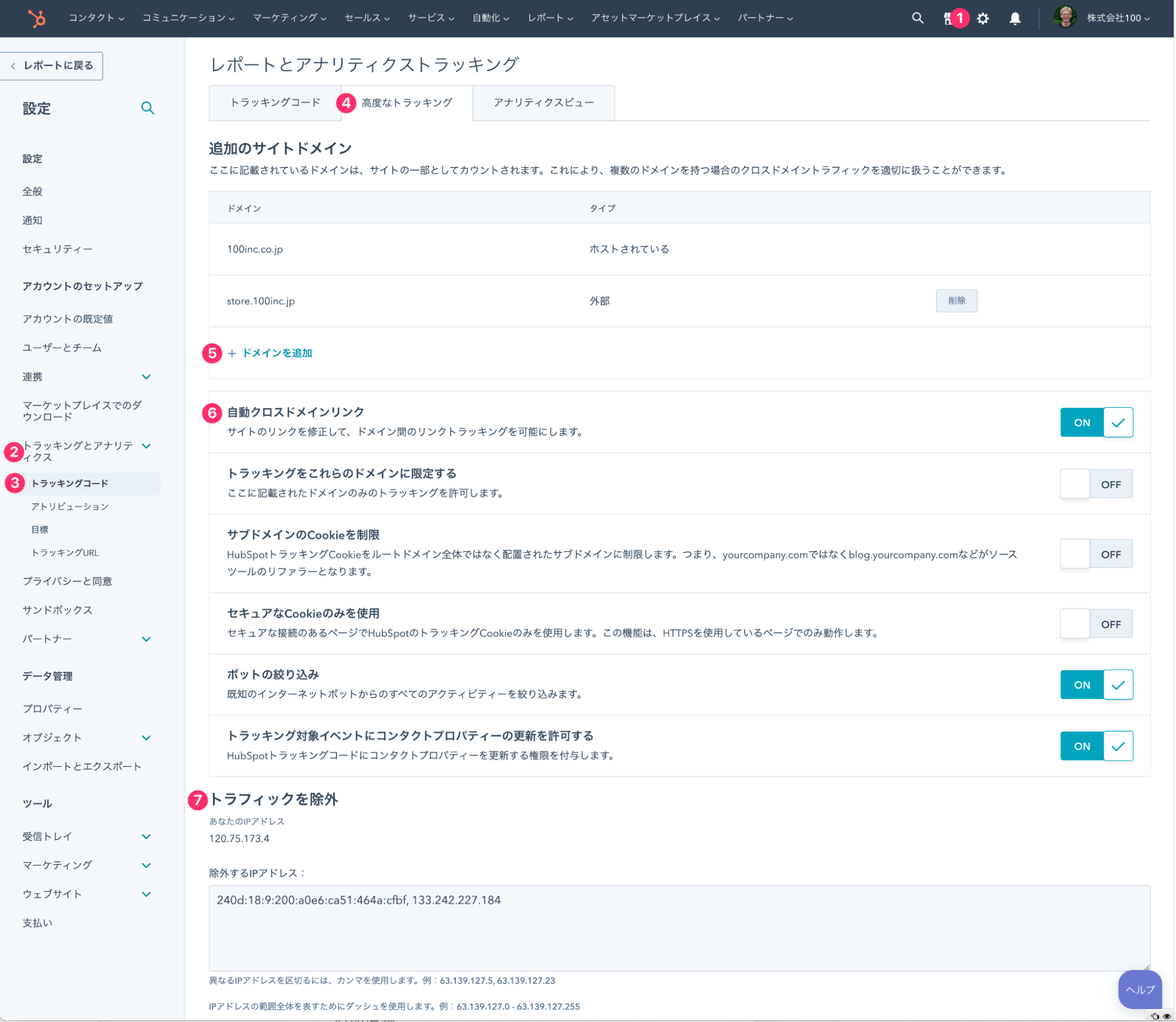Expand the 連携 sidebar section
Screen dimensions: 1176x1022
[x=146, y=377]
